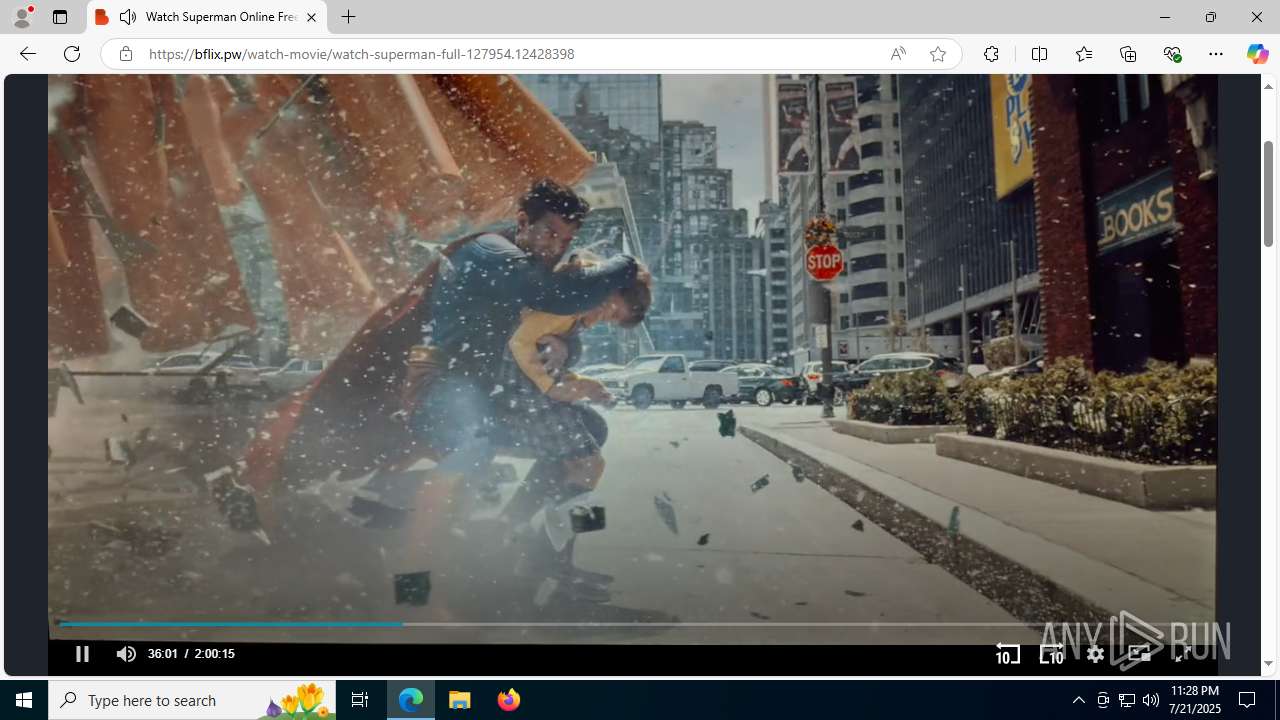Pause the Superman video playback
The height and width of the screenshot is (720, 1280).
point(82,654)
